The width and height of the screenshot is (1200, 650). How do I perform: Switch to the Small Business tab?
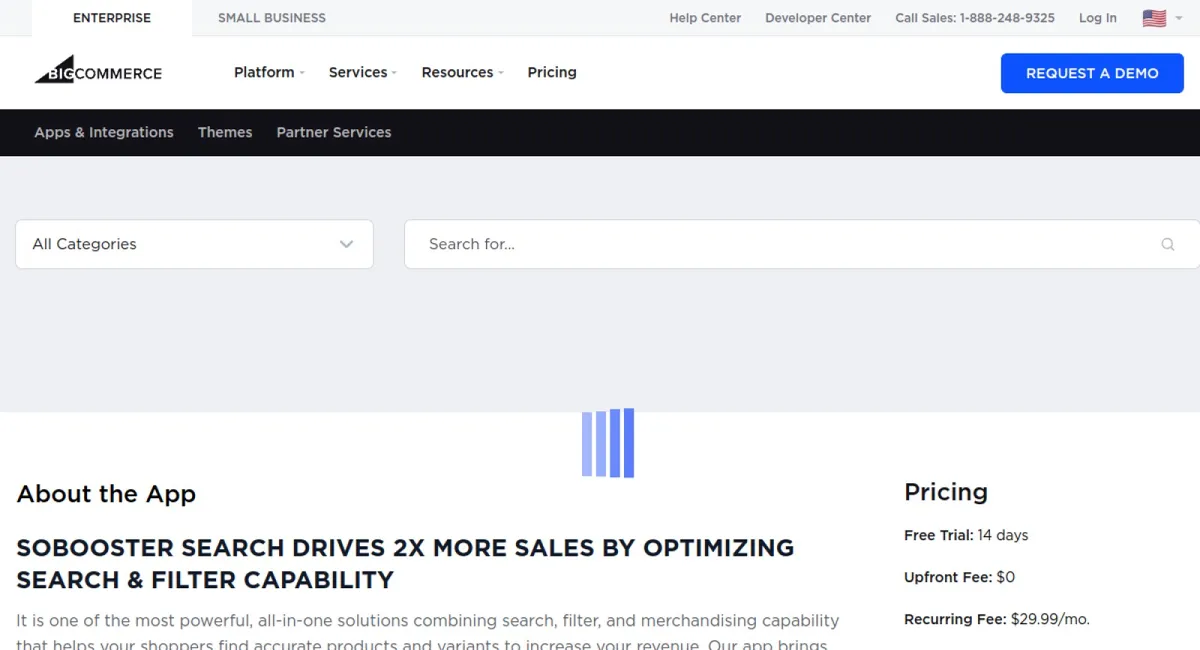click(272, 18)
